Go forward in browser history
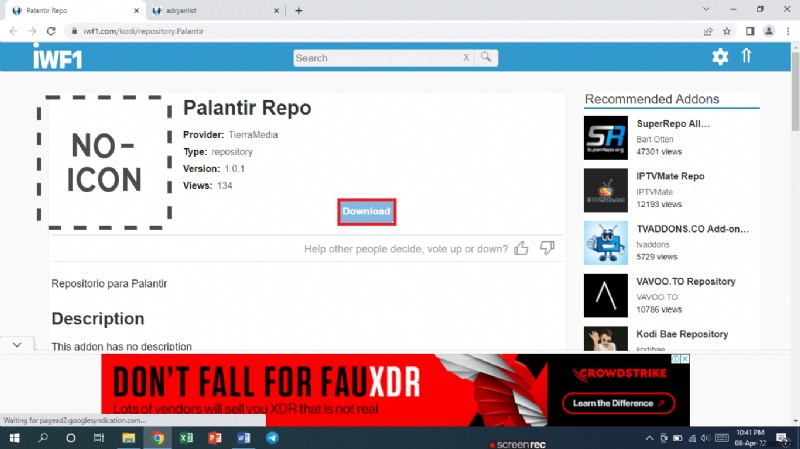800x449 pixels. pos(32,31)
